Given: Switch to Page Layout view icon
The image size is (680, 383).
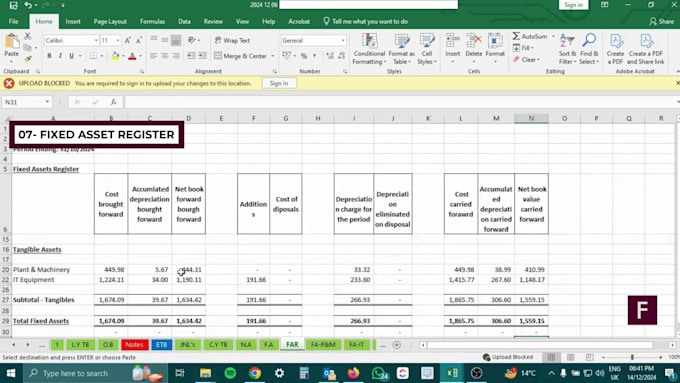Looking at the screenshot, I should click(571, 357).
